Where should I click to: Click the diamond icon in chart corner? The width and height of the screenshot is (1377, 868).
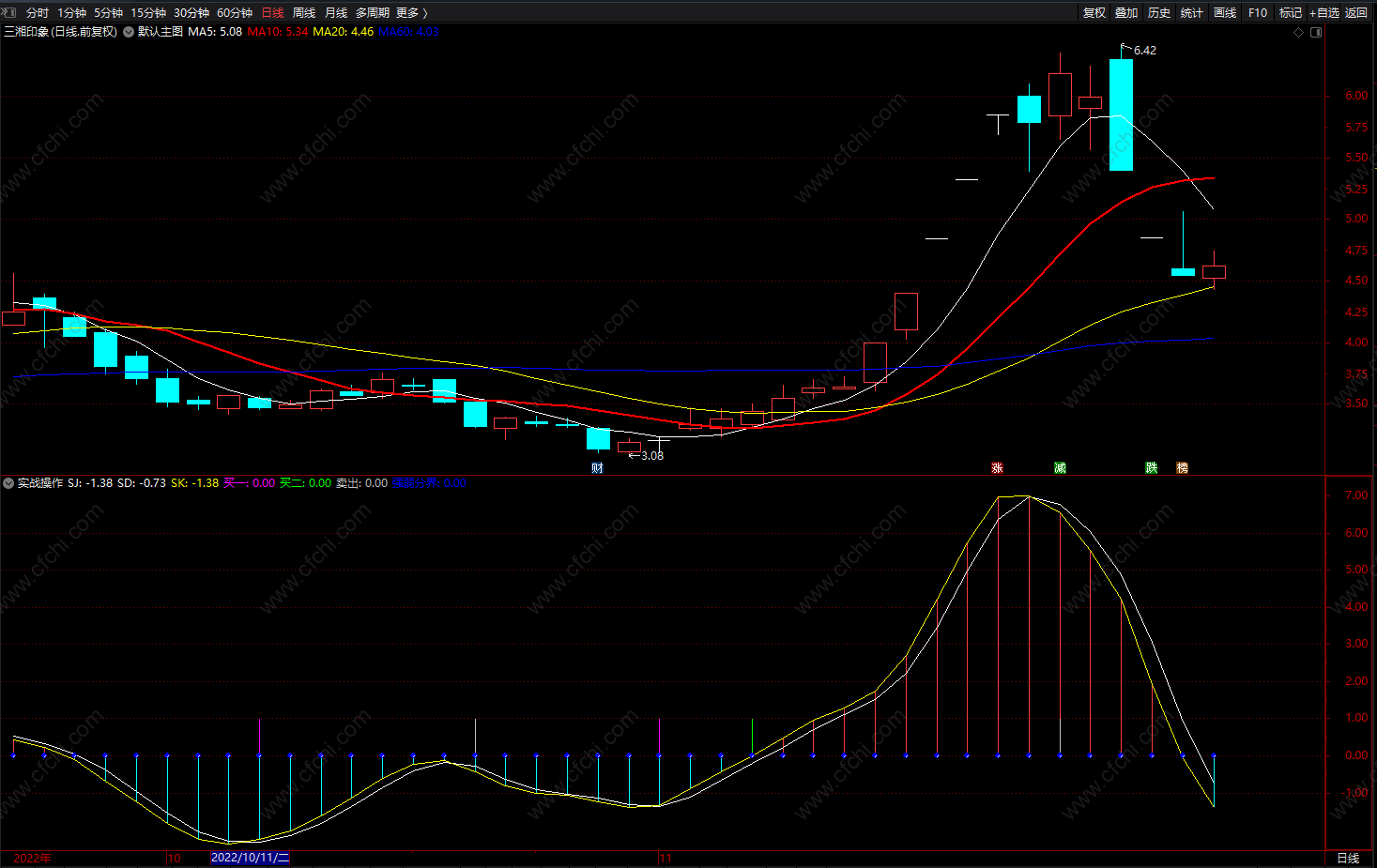pyautogui.click(x=1299, y=32)
